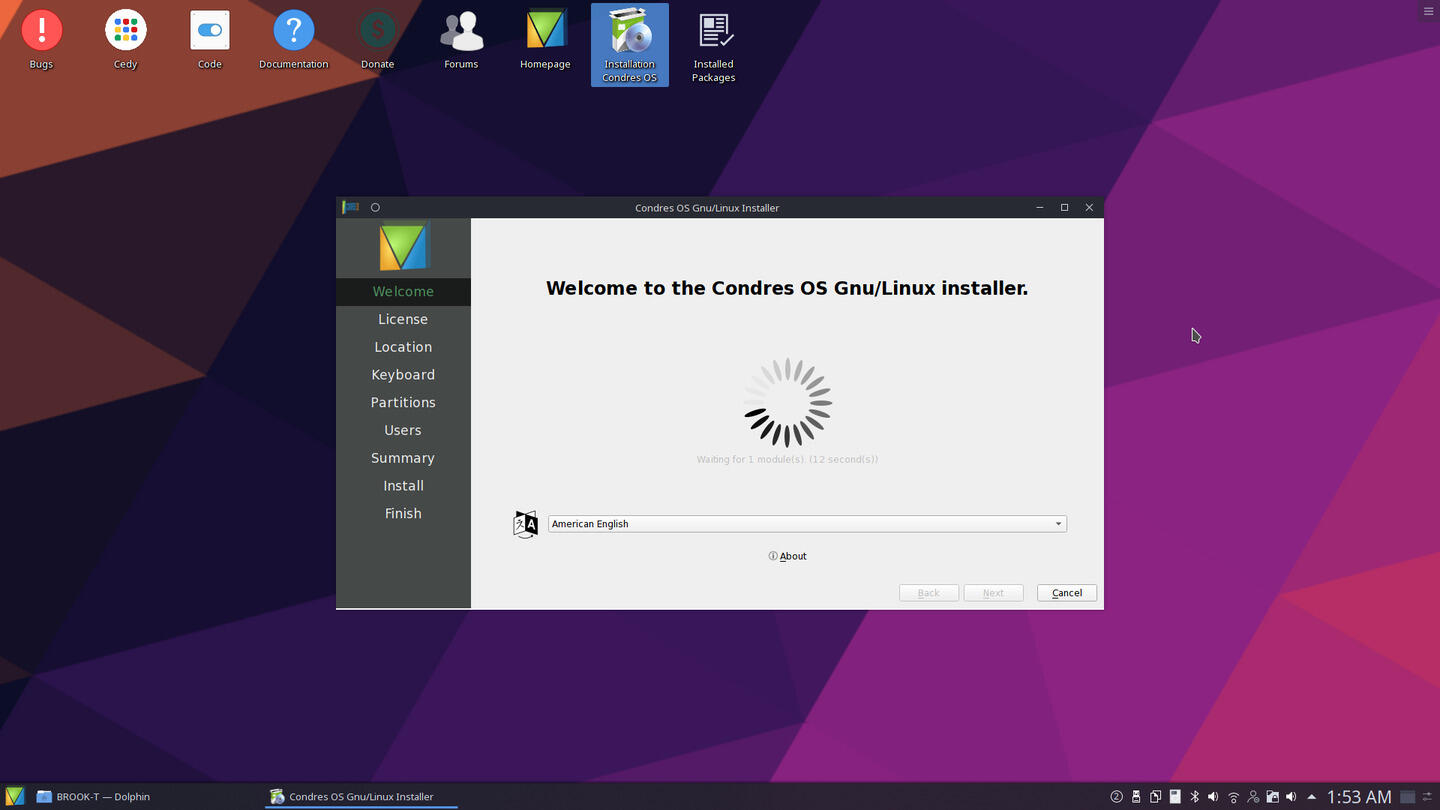Click the Next button
The height and width of the screenshot is (810, 1440).
click(993, 593)
